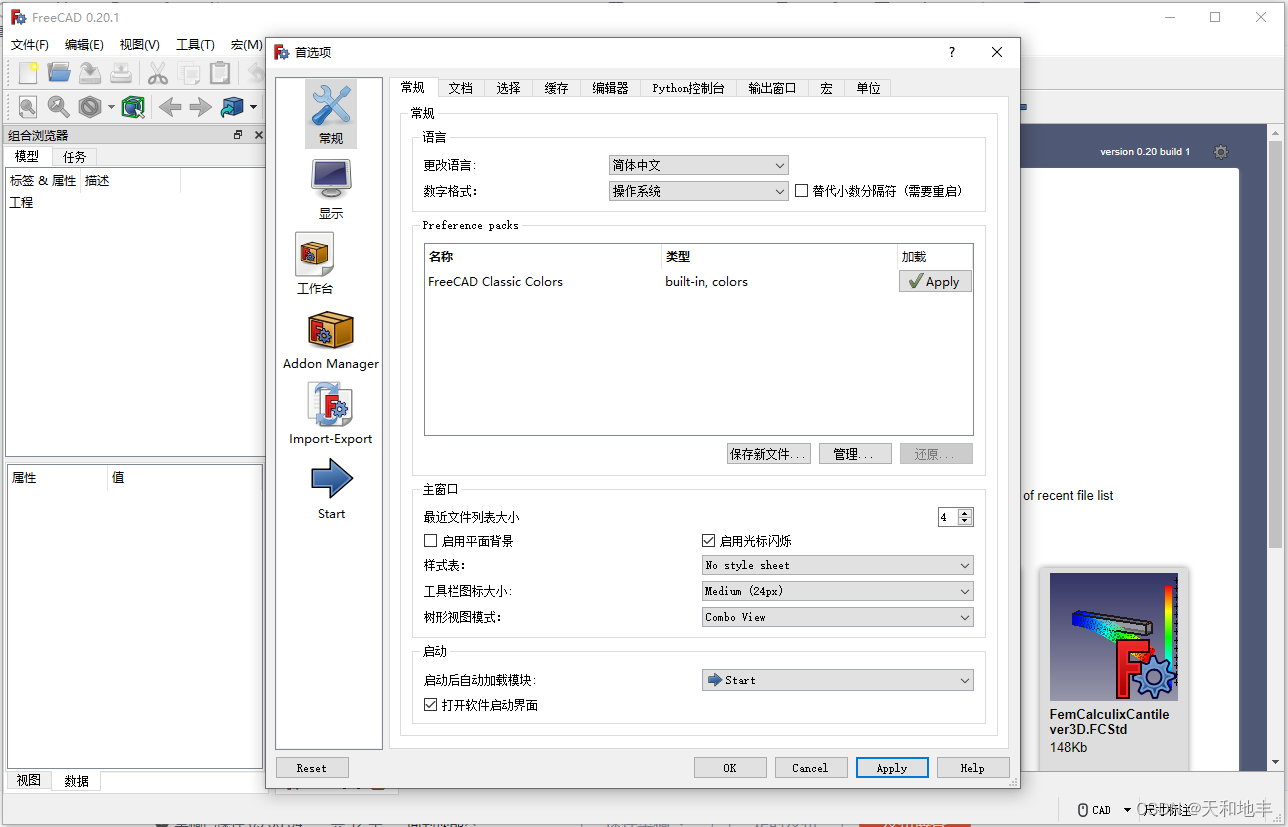Click the Reset button
Image resolution: width=1288 pixels, height=827 pixels.
312,768
